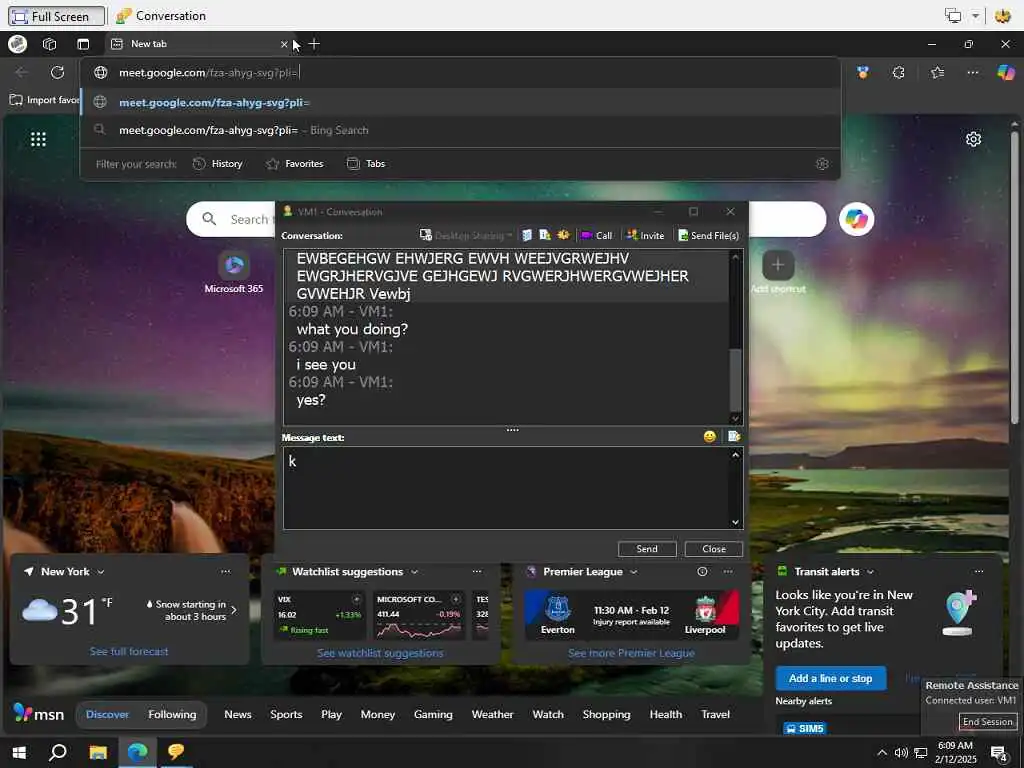Click the Call button in Conversation
The height and width of the screenshot is (768, 1024).
coord(596,235)
